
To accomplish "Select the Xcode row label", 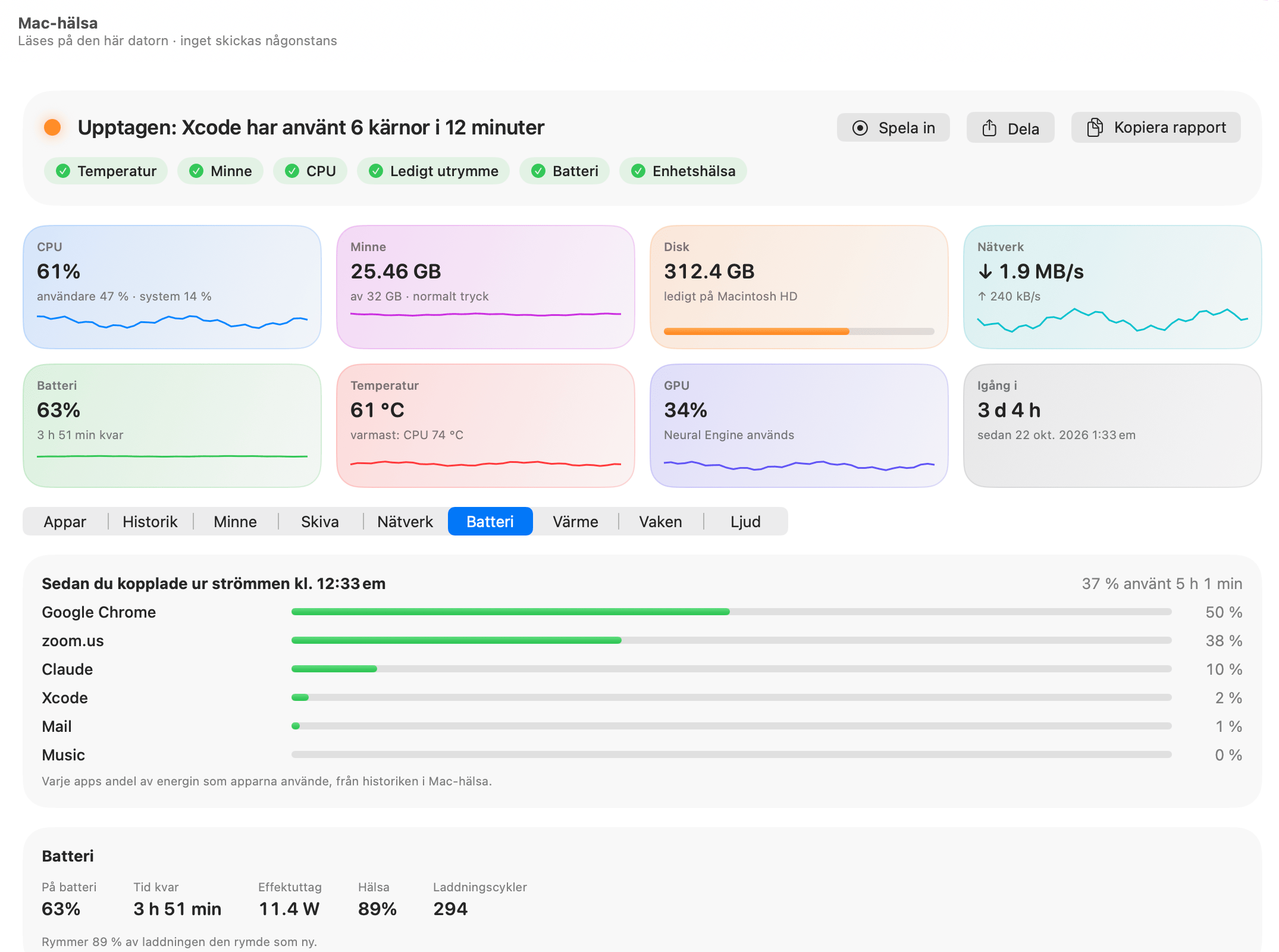I will point(65,698).
